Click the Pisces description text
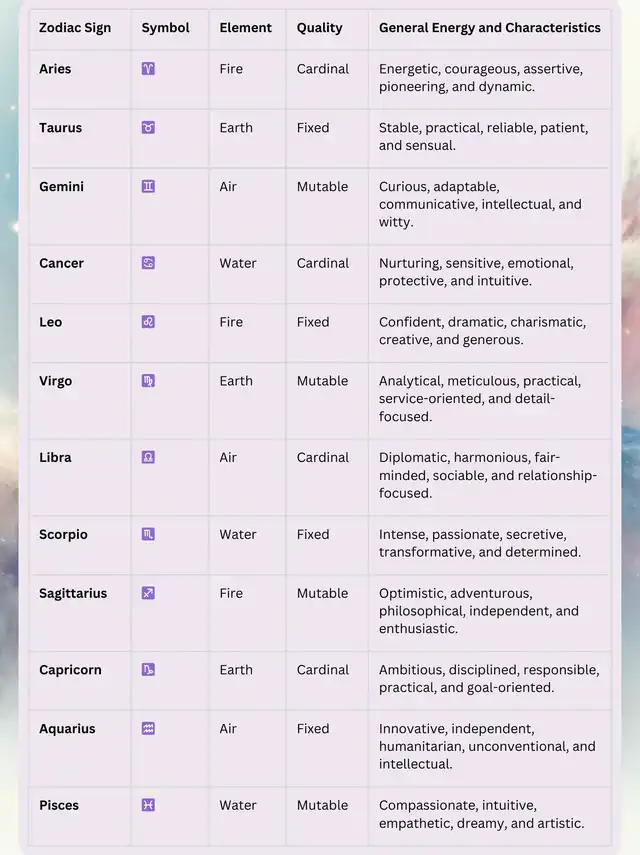 click(x=481, y=814)
